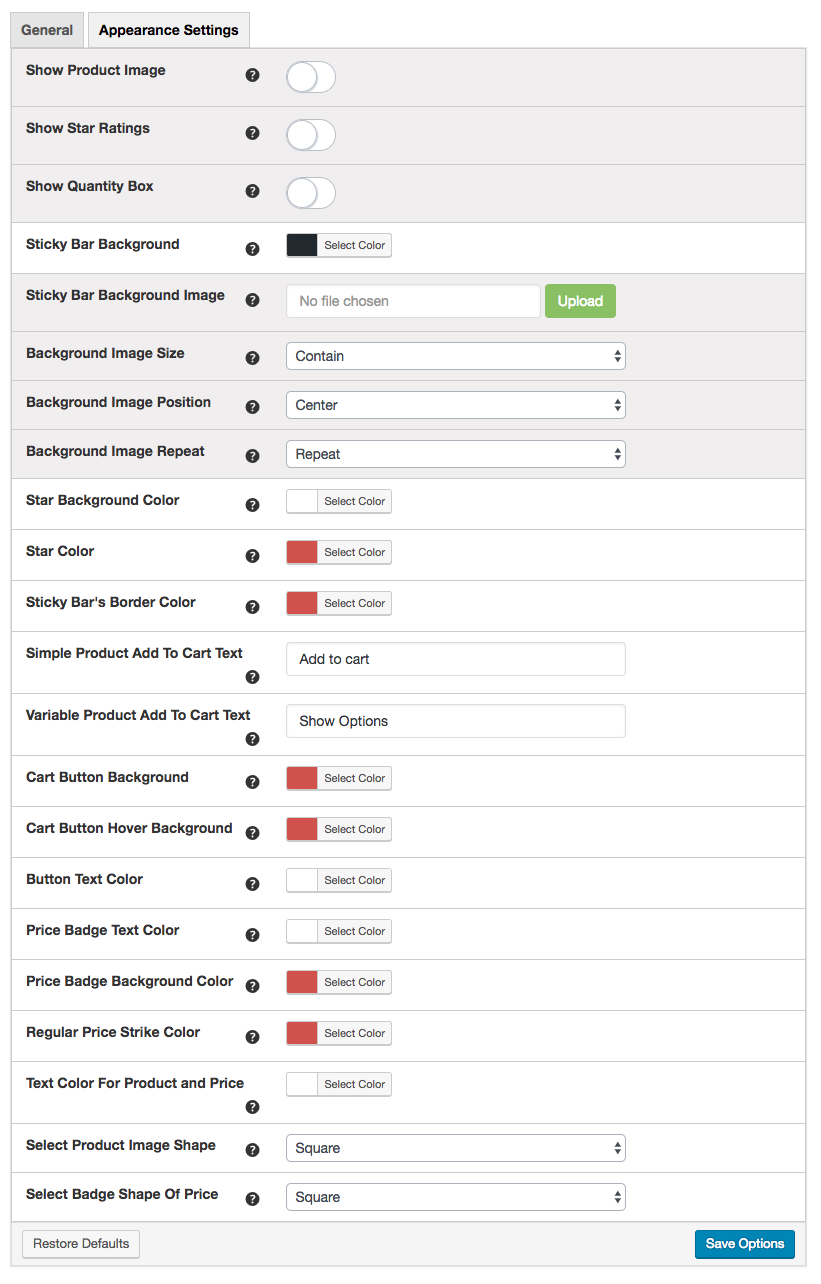Click help icon for Cart Button Background
Viewport: 821px width, 1284px height.
click(252, 782)
